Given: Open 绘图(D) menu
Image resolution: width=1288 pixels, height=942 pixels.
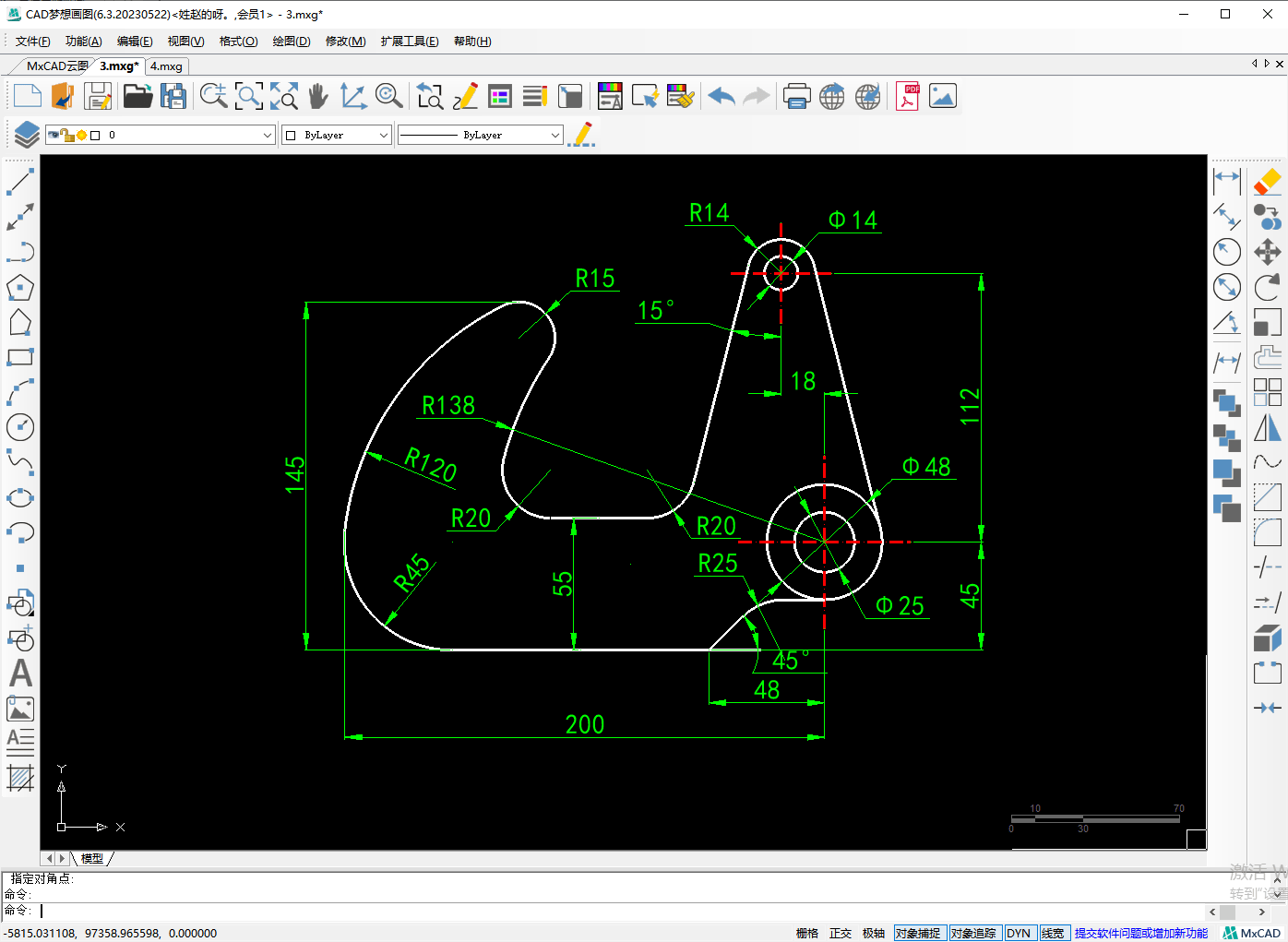Looking at the screenshot, I should pos(292,42).
